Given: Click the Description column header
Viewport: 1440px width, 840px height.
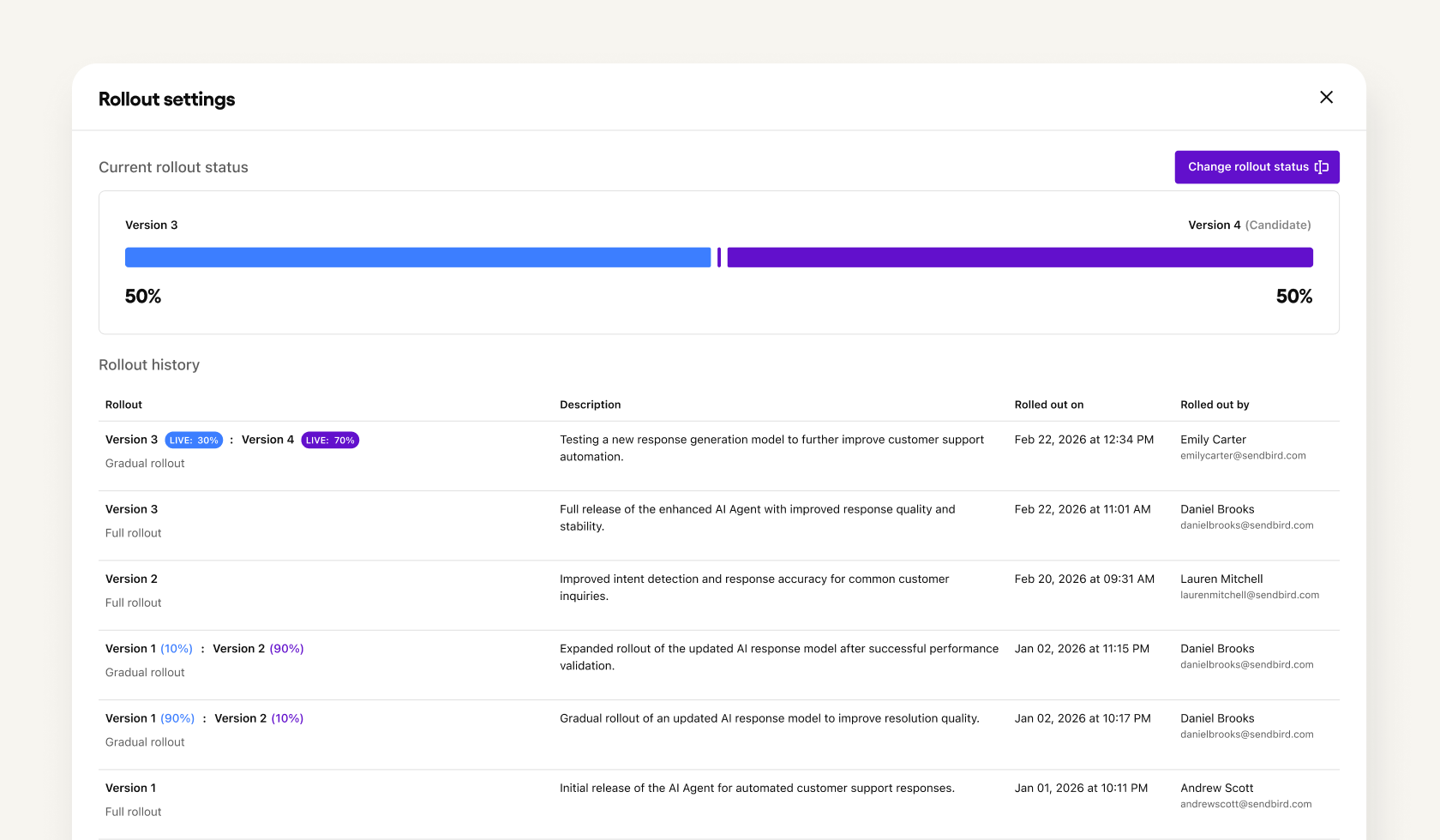Looking at the screenshot, I should (591, 405).
